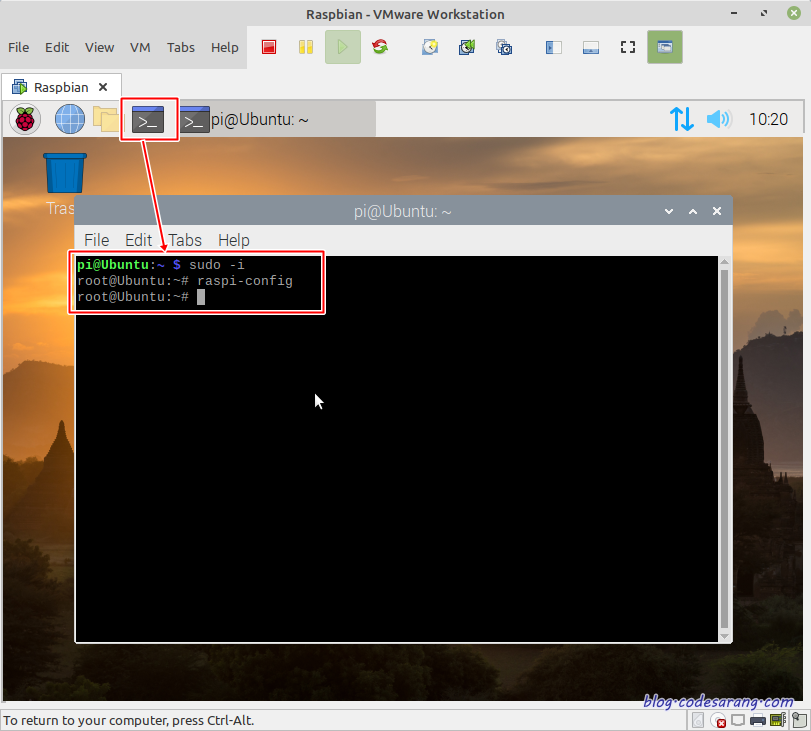Minimize the pi@Ubuntu terminal window

[x=669, y=211]
